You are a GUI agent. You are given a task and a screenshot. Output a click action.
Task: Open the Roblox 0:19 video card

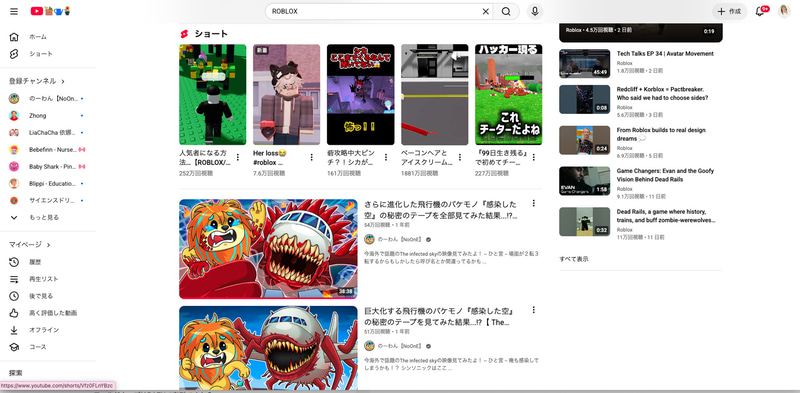[x=641, y=32]
